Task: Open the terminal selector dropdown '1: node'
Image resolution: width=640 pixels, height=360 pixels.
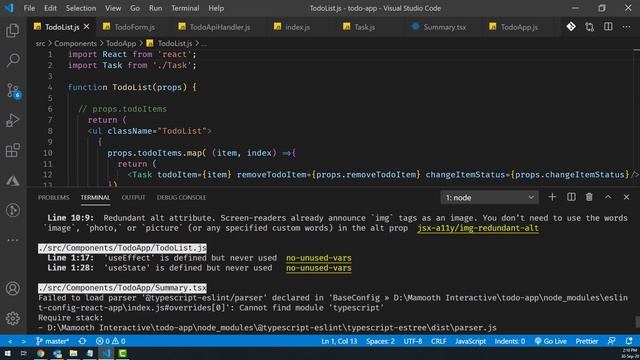Action: pyautogui.click(x=489, y=198)
